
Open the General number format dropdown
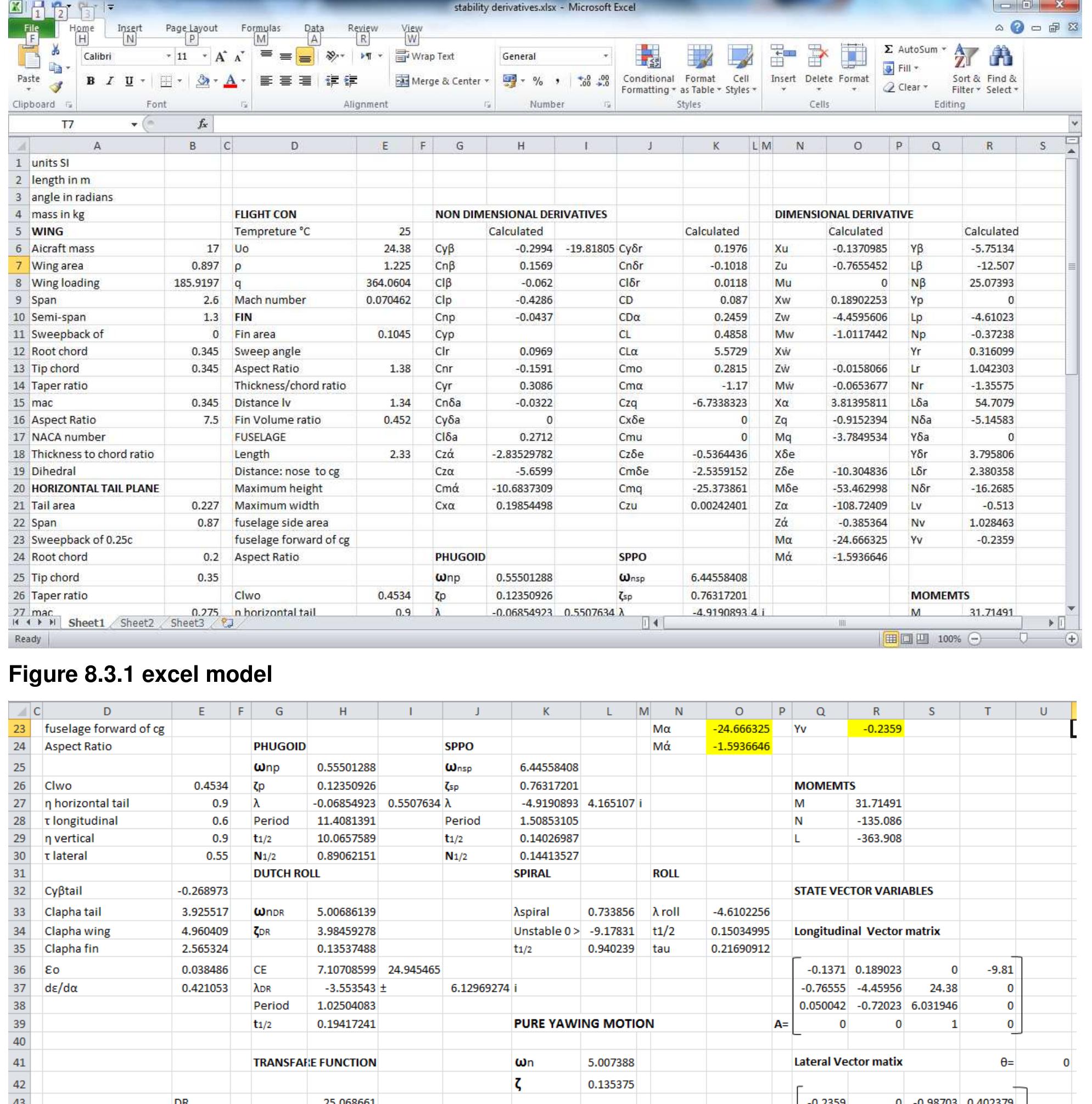(x=606, y=57)
